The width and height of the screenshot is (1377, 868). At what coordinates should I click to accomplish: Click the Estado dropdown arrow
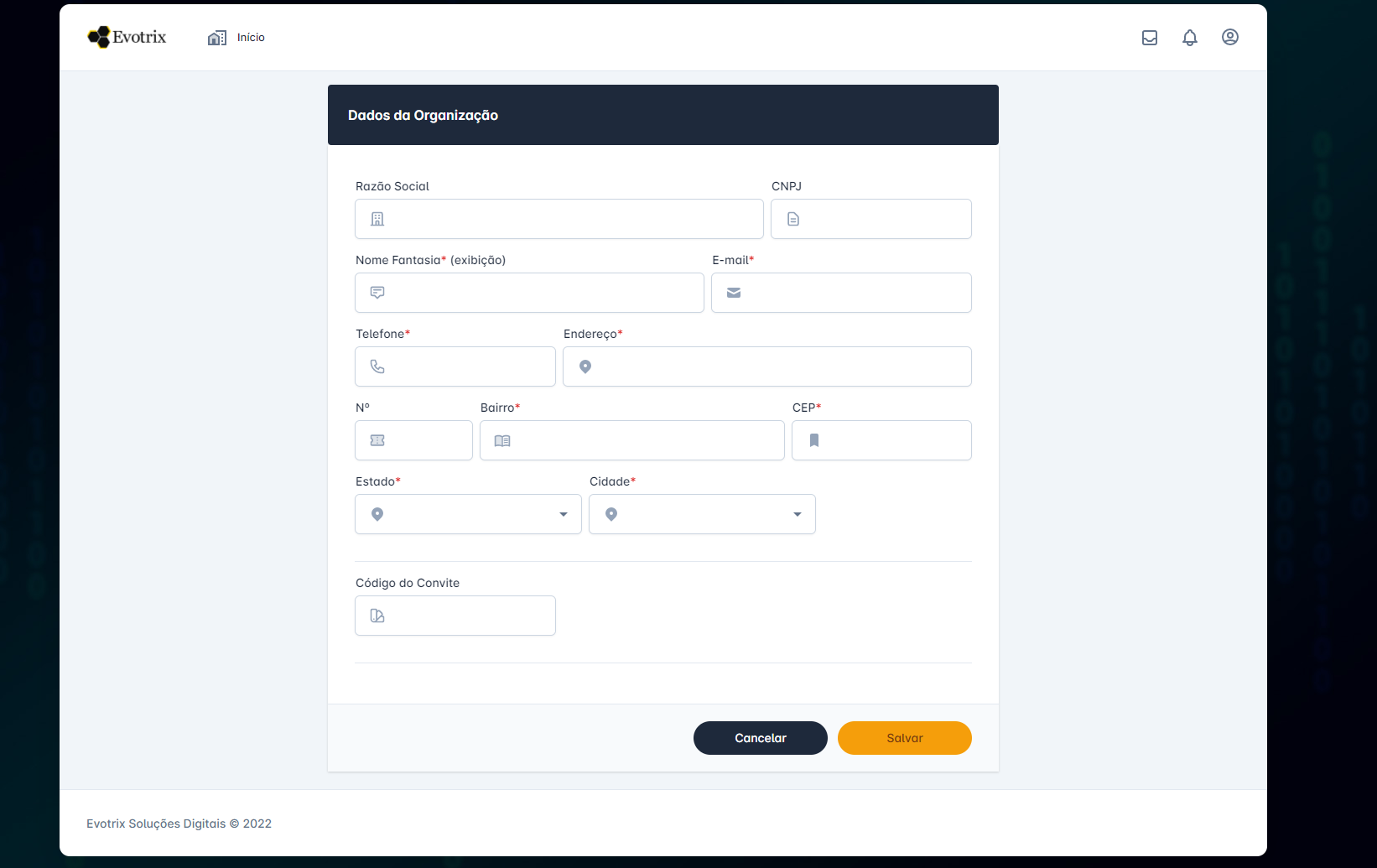coord(564,514)
